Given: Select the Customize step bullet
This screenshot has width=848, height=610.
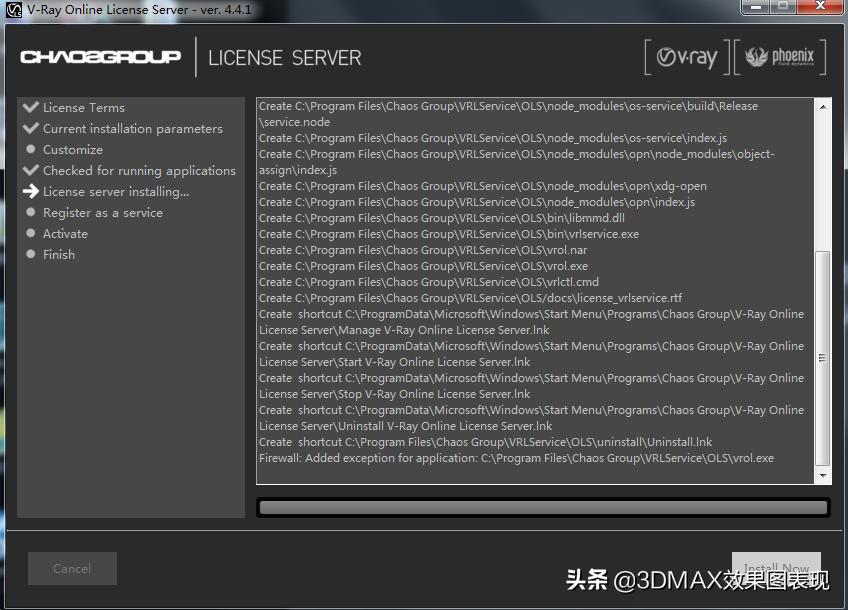Looking at the screenshot, I should pyautogui.click(x=30, y=149).
